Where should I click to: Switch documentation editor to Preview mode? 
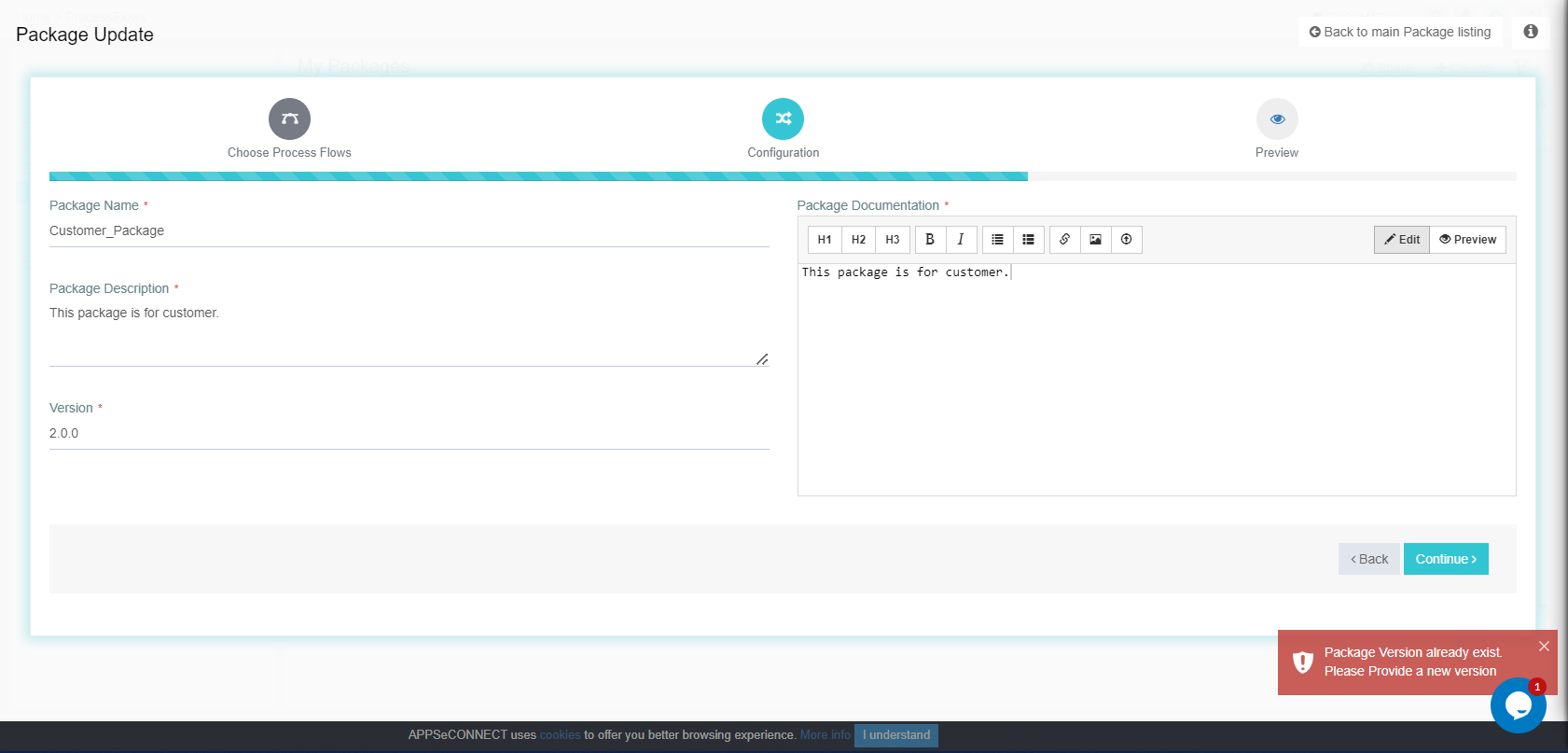[x=1467, y=240]
